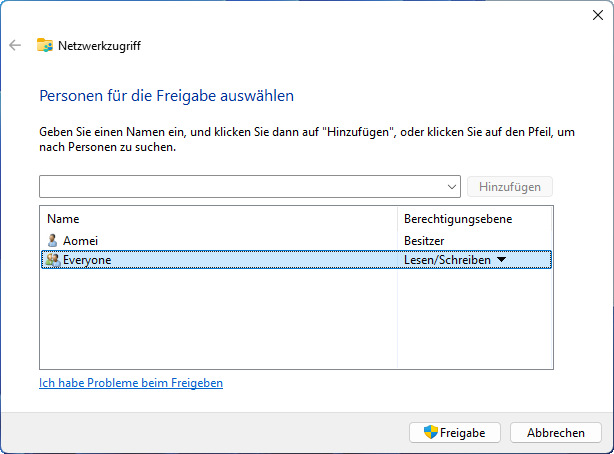The width and height of the screenshot is (614, 454).
Task: Expand the Lesen/Schreiben permission arrow
Action: click(x=501, y=260)
